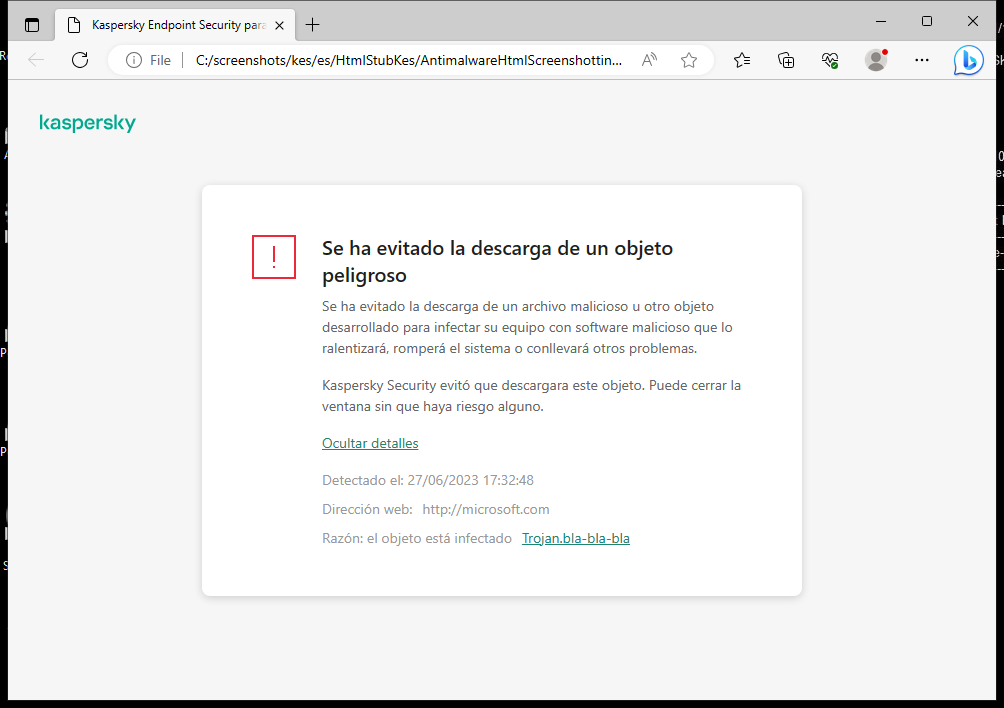Open the Collections icon
The width and height of the screenshot is (1004, 708).
(786, 60)
